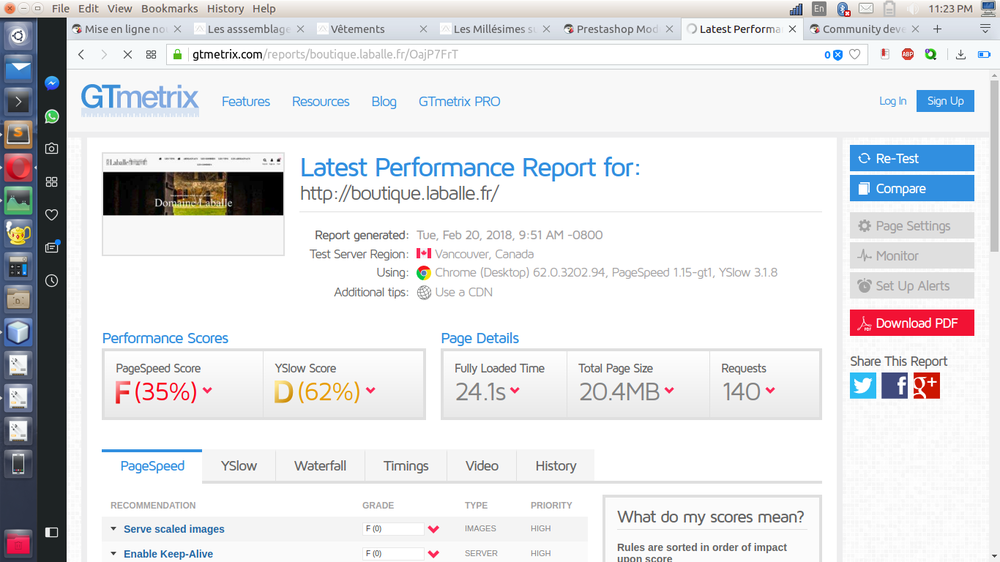Viewport: 1000px width, 562px height.
Task: Share report on Google Plus
Action: point(926,386)
